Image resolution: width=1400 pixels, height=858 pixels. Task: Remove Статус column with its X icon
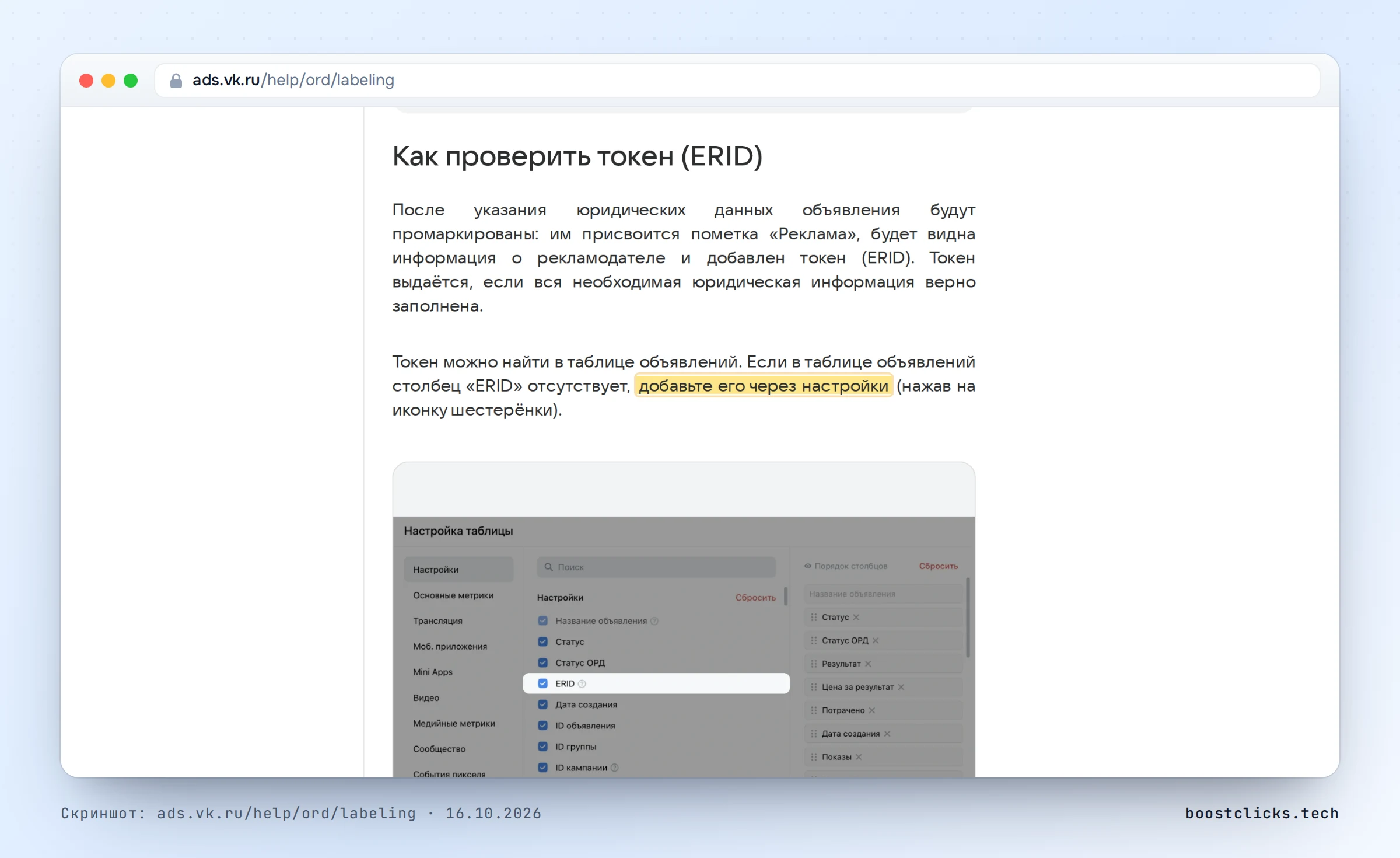point(856,617)
